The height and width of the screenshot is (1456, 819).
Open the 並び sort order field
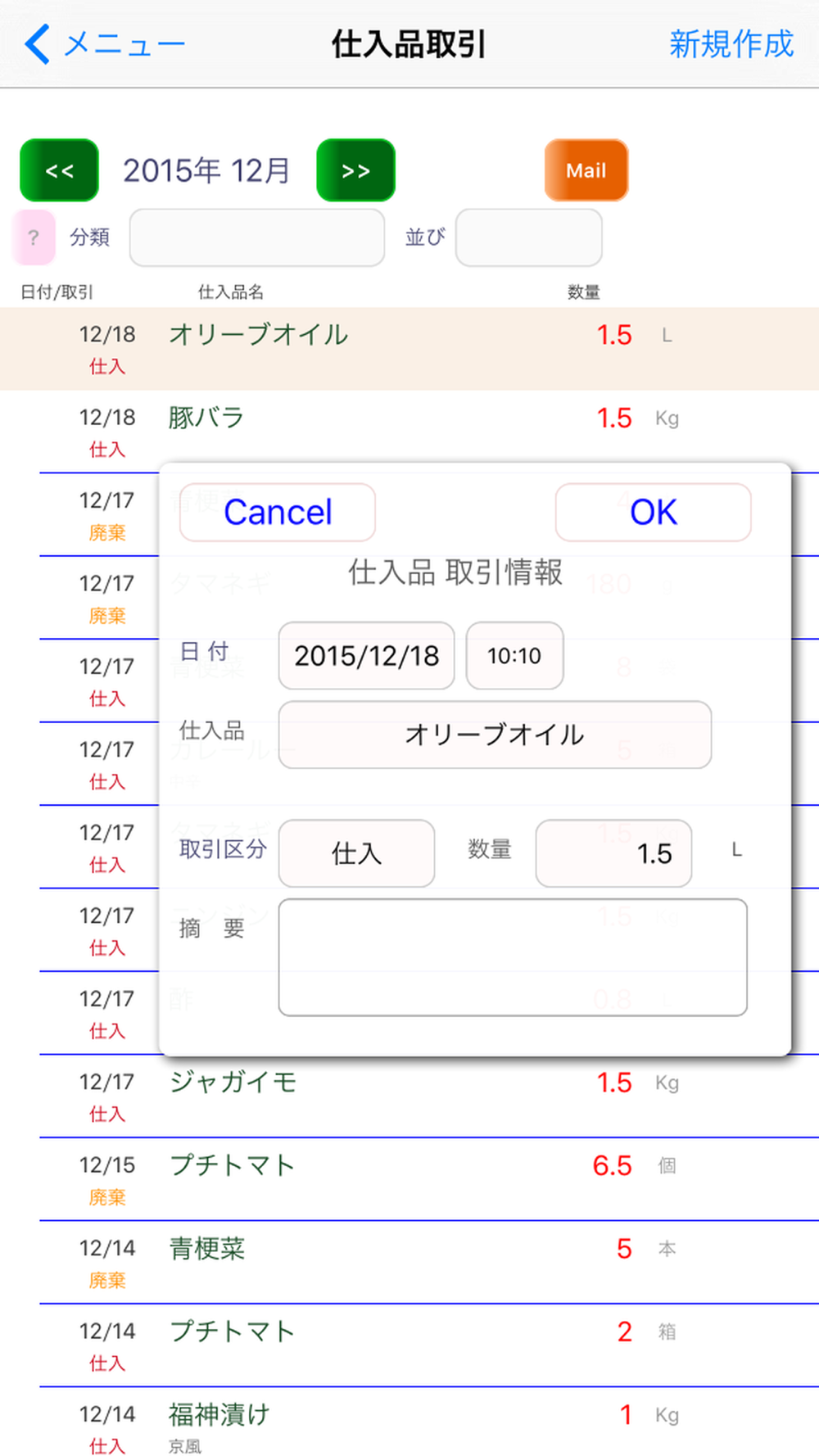(528, 237)
